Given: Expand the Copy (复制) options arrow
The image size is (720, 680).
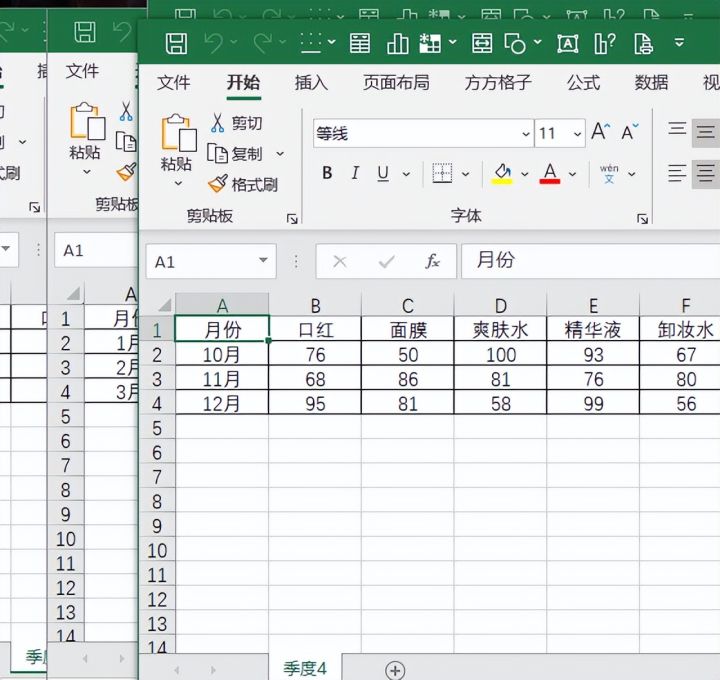Looking at the screenshot, I should (x=280, y=154).
